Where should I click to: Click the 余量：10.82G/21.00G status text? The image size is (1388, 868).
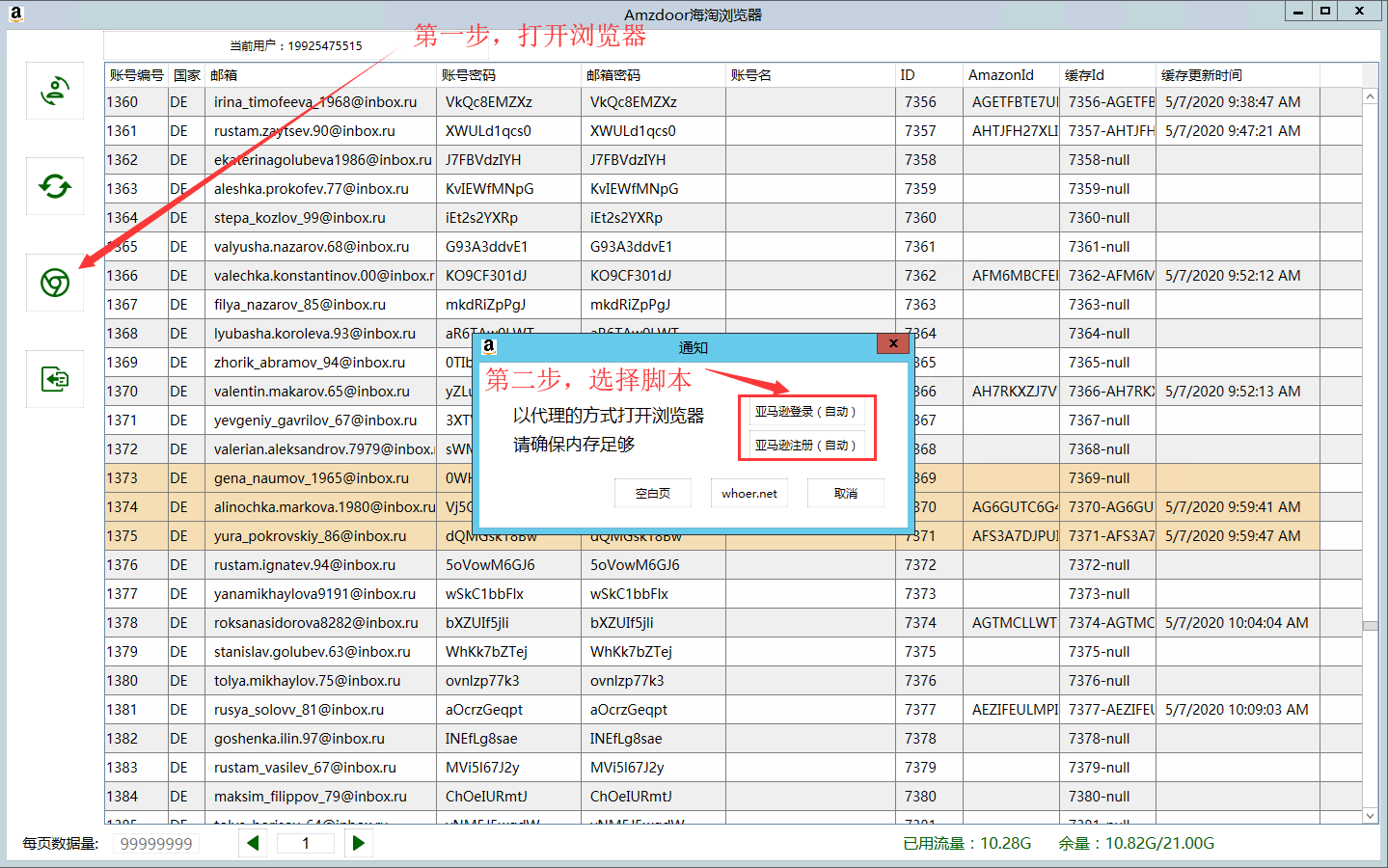click(x=1136, y=843)
